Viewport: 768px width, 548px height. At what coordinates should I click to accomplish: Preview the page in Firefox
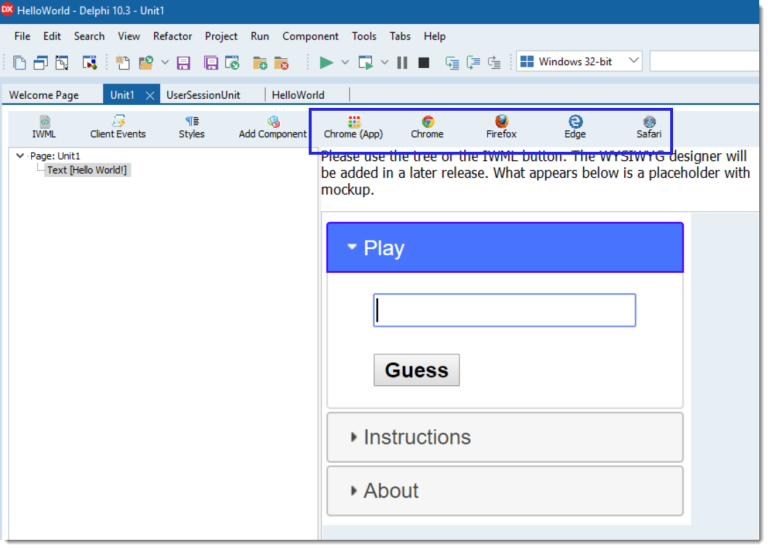click(x=501, y=127)
